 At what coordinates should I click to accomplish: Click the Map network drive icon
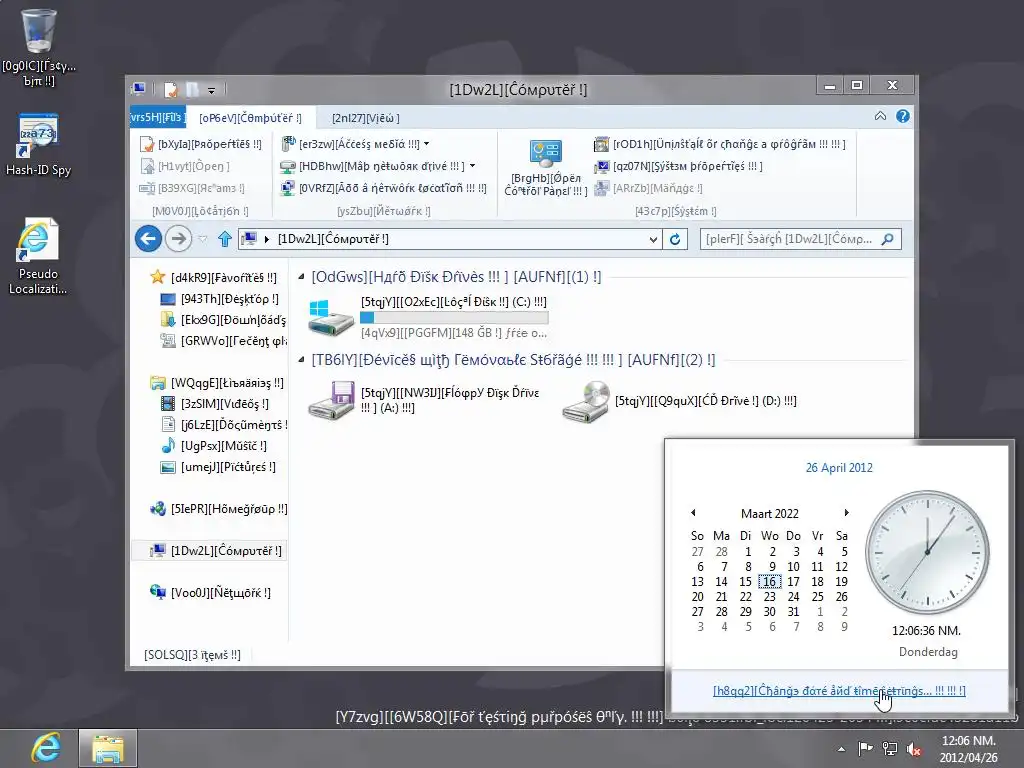(x=287, y=167)
